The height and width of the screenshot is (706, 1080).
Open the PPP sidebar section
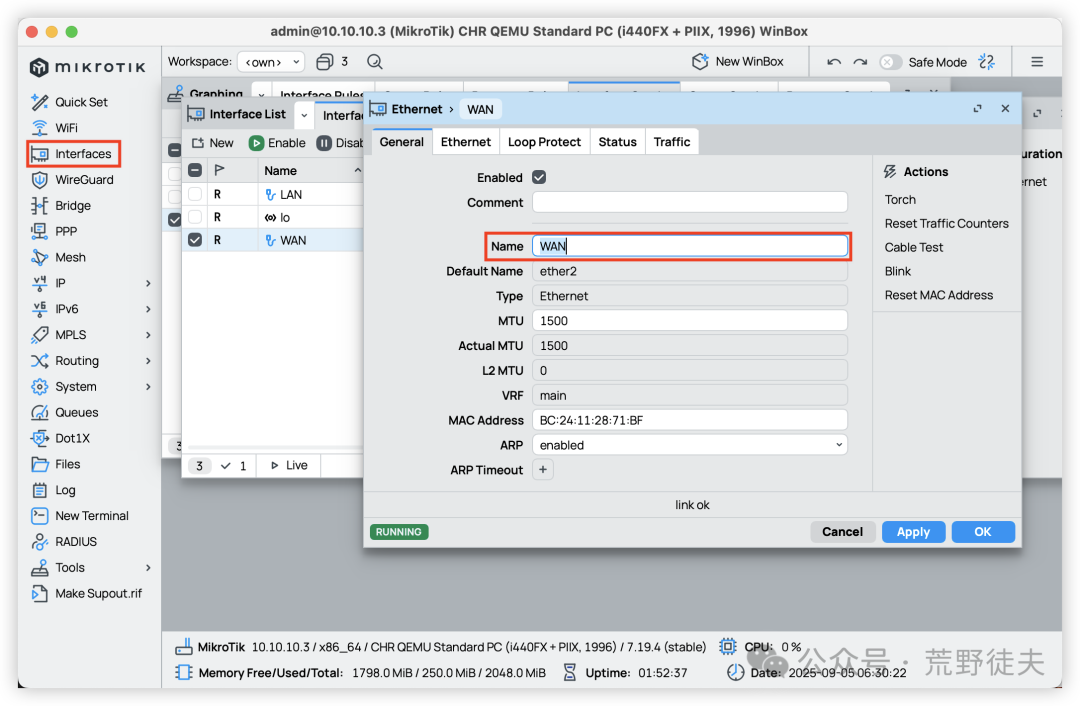point(54,231)
